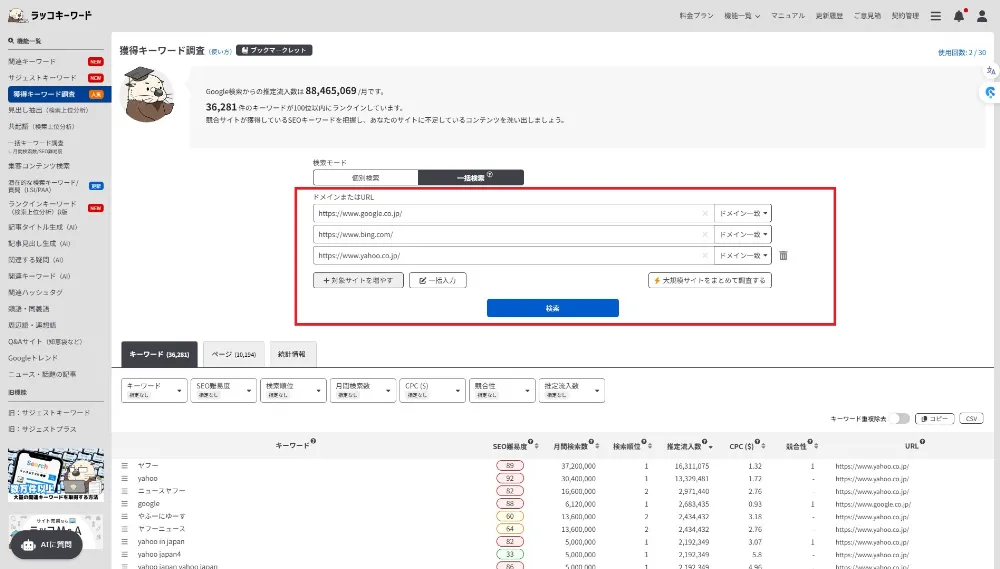Open yahoo.co.jp URL link in ヤフー row
Image resolution: width=1000 pixels, height=569 pixels.
click(x=872, y=466)
